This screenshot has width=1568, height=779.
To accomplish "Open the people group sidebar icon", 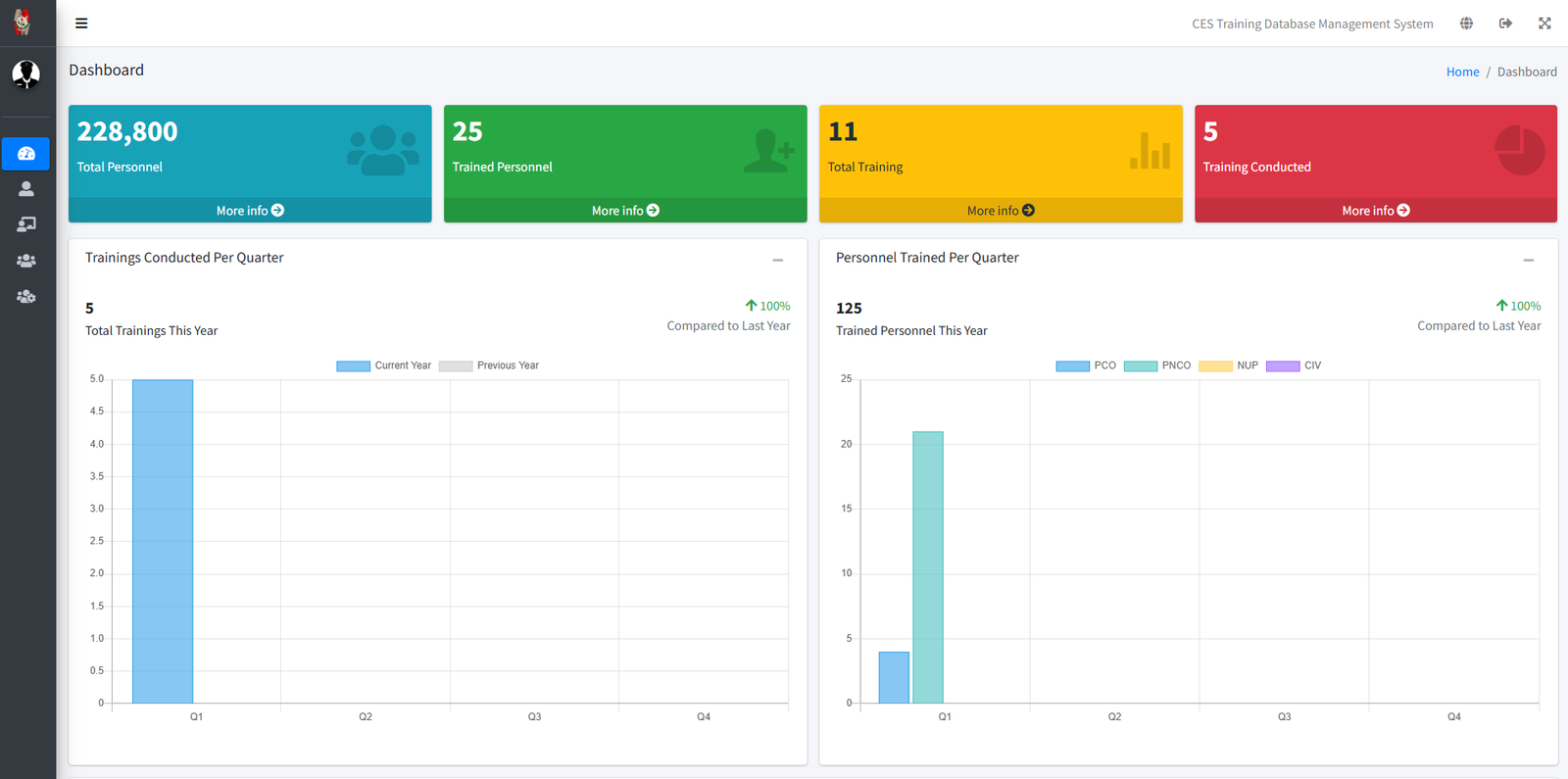I will coord(26,261).
